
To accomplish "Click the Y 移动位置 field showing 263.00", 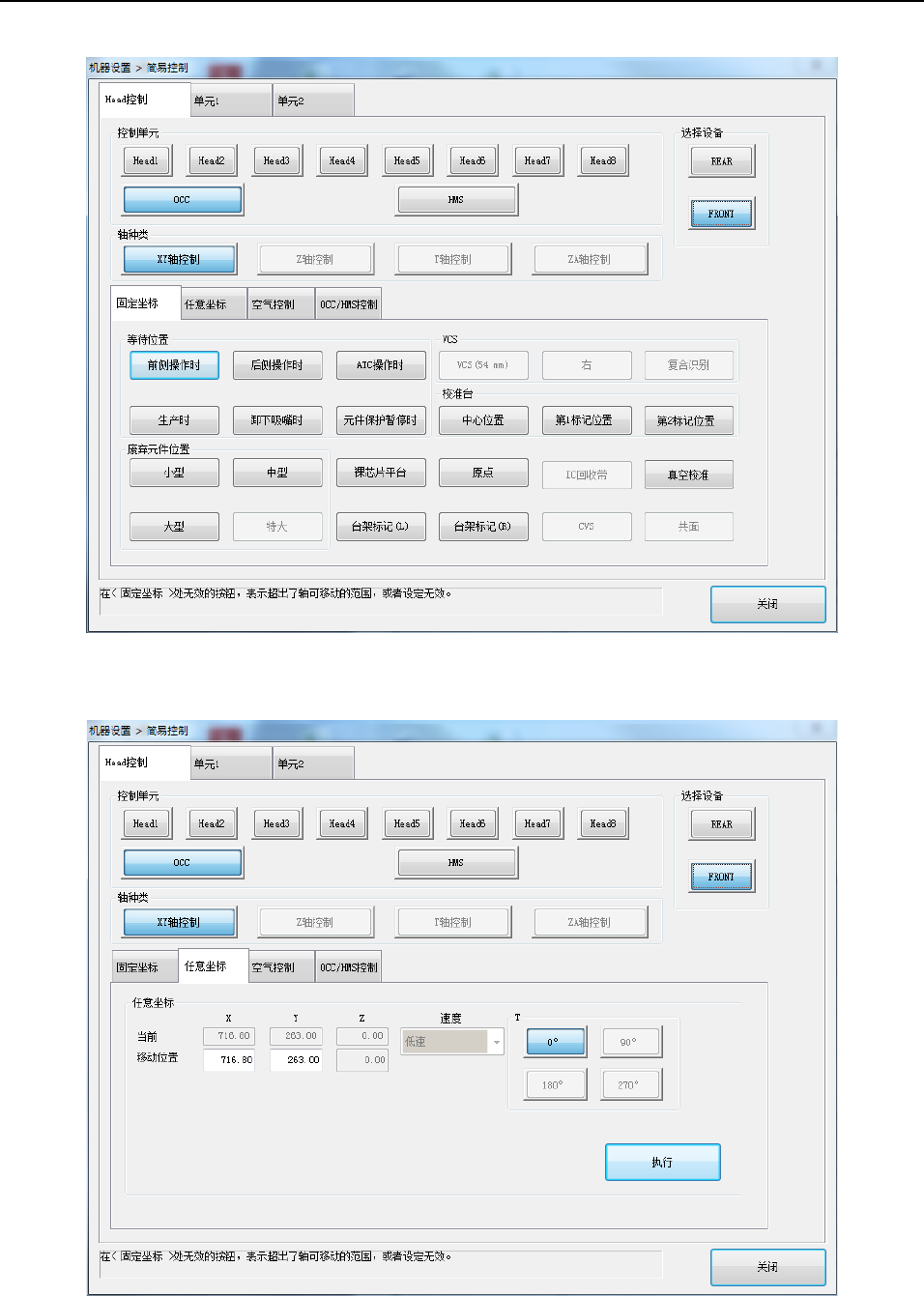I will click(296, 1060).
